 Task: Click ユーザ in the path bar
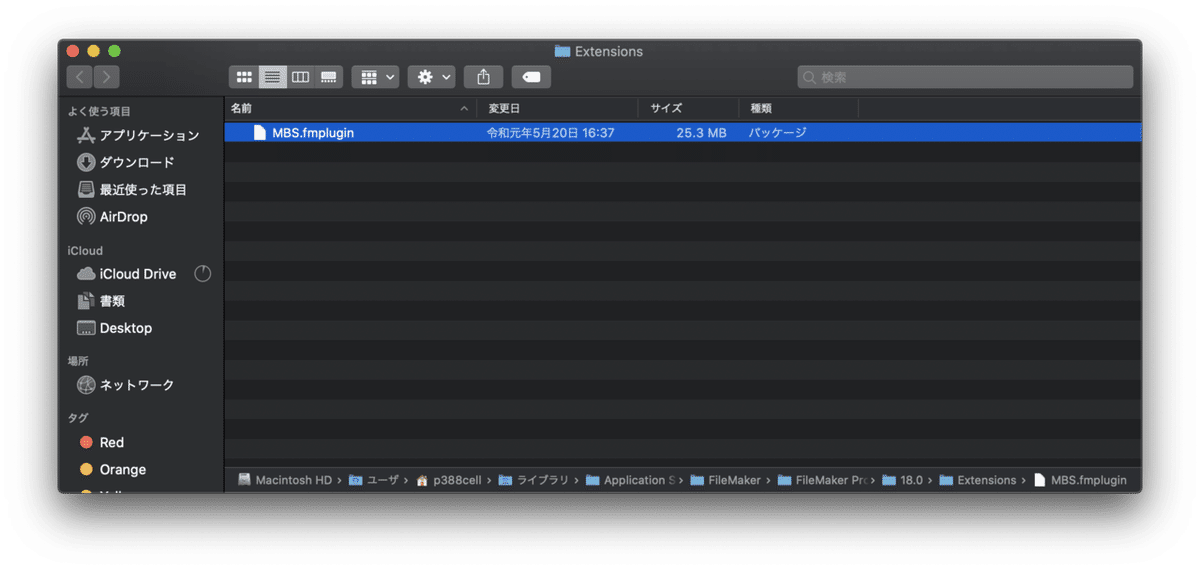tap(373, 480)
